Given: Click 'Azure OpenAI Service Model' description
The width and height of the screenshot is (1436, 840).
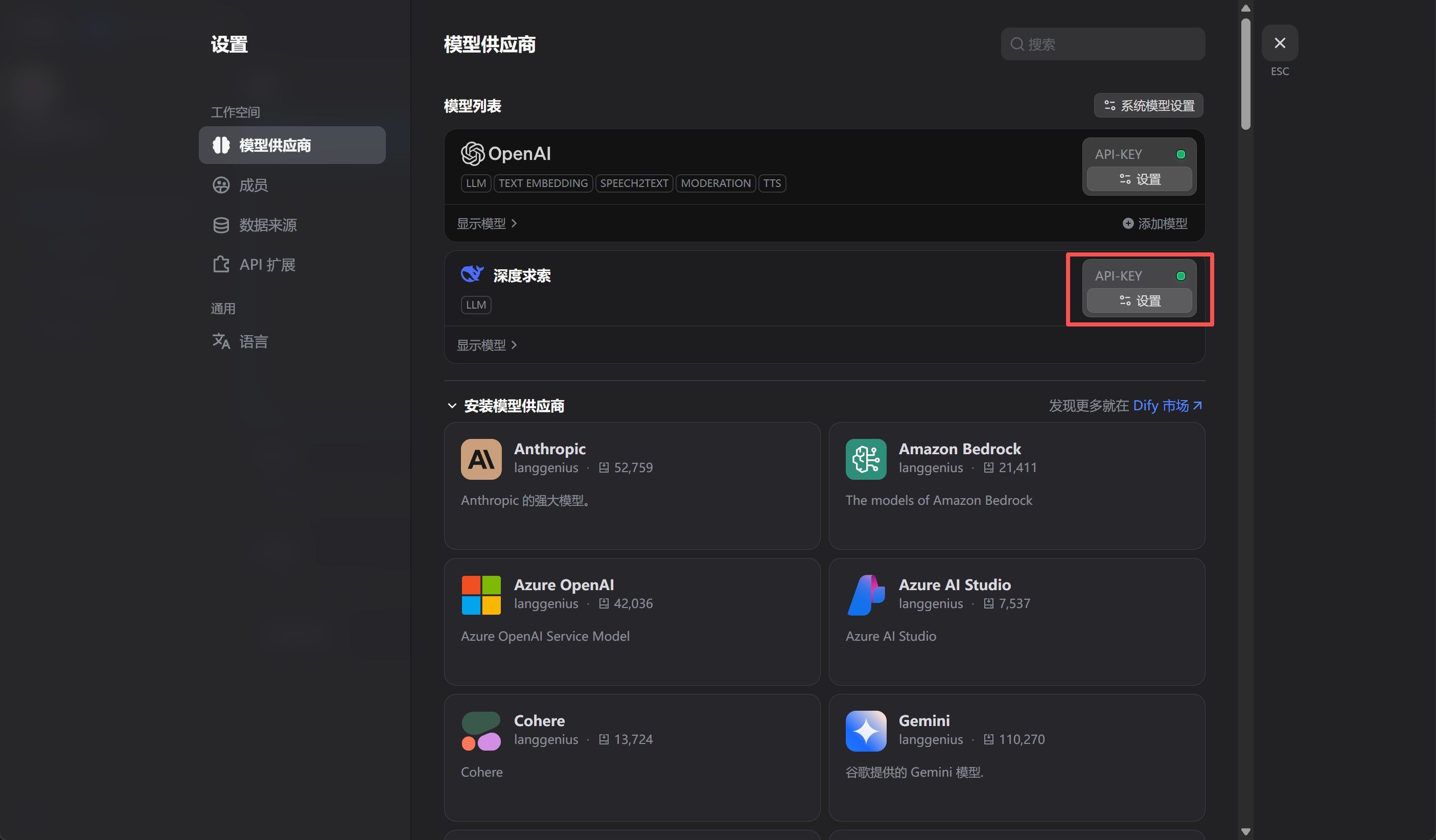Looking at the screenshot, I should pyautogui.click(x=545, y=636).
